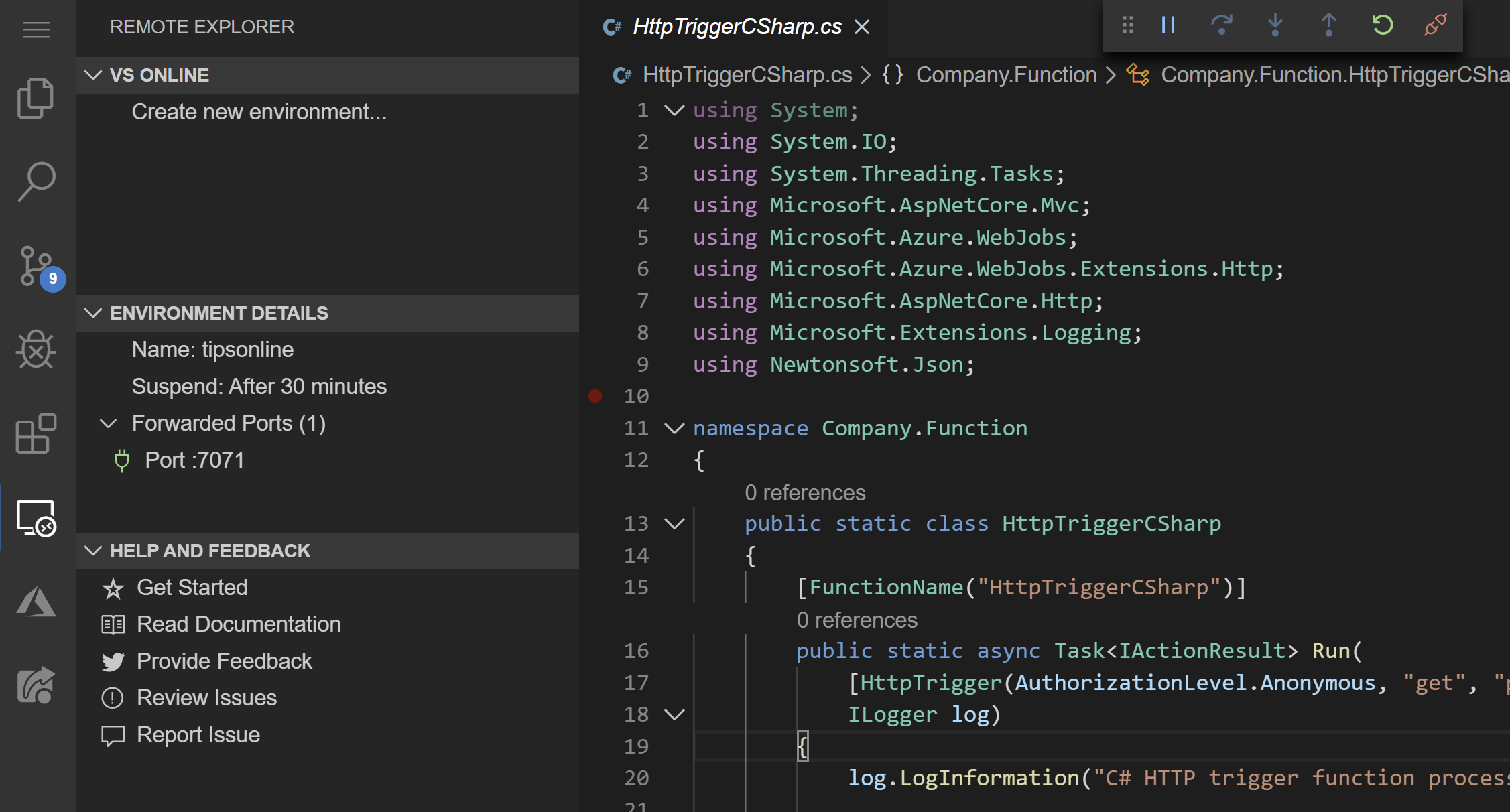Click the Twitter bird icon
The height and width of the screenshot is (812, 1510).
[113, 662]
